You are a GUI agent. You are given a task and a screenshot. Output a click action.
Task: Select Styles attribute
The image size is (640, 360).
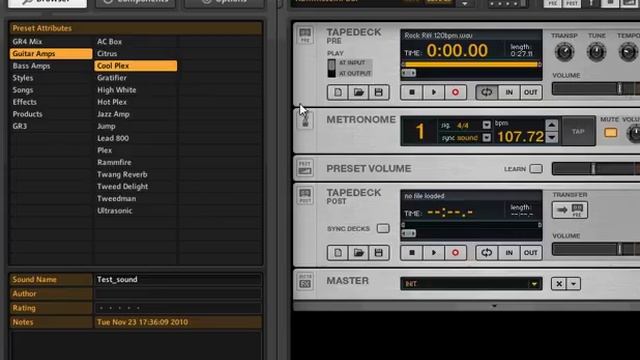[x=51, y=78]
